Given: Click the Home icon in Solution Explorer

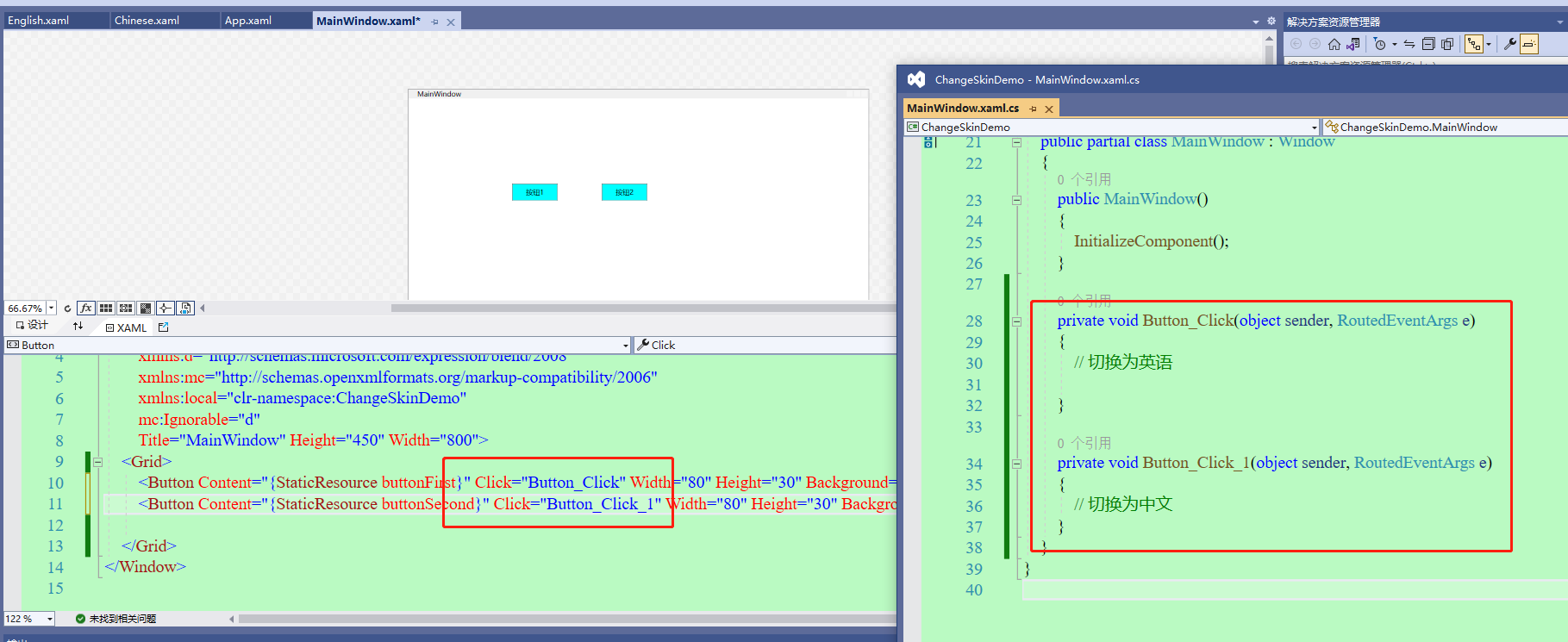Looking at the screenshot, I should tap(1334, 44).
